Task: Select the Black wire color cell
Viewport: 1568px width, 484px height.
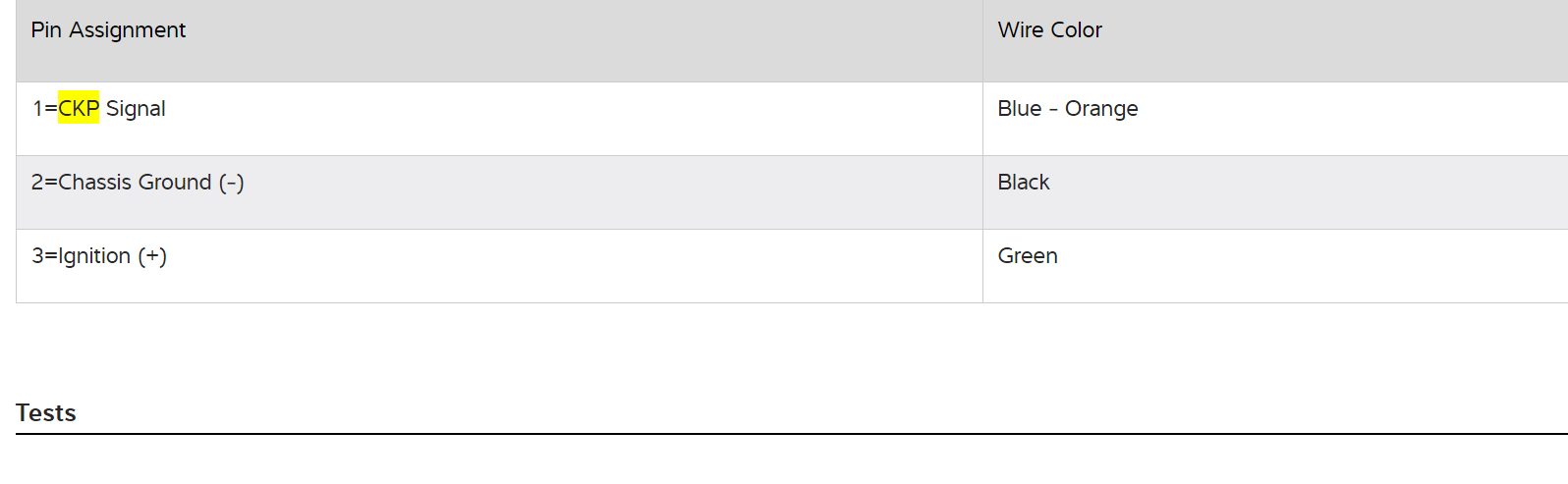Action: [1023, 183]
